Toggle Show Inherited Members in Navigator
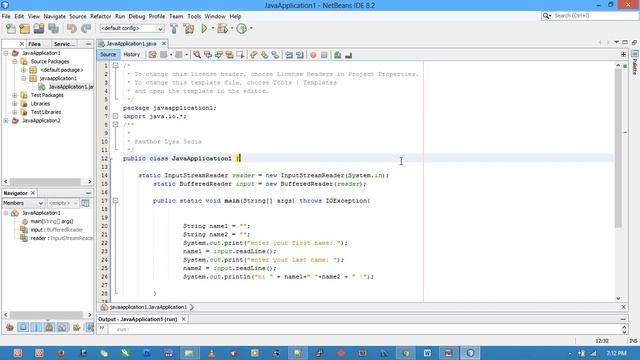The width and height of the screenshot is (640, 360). click(x=10, y=327)
